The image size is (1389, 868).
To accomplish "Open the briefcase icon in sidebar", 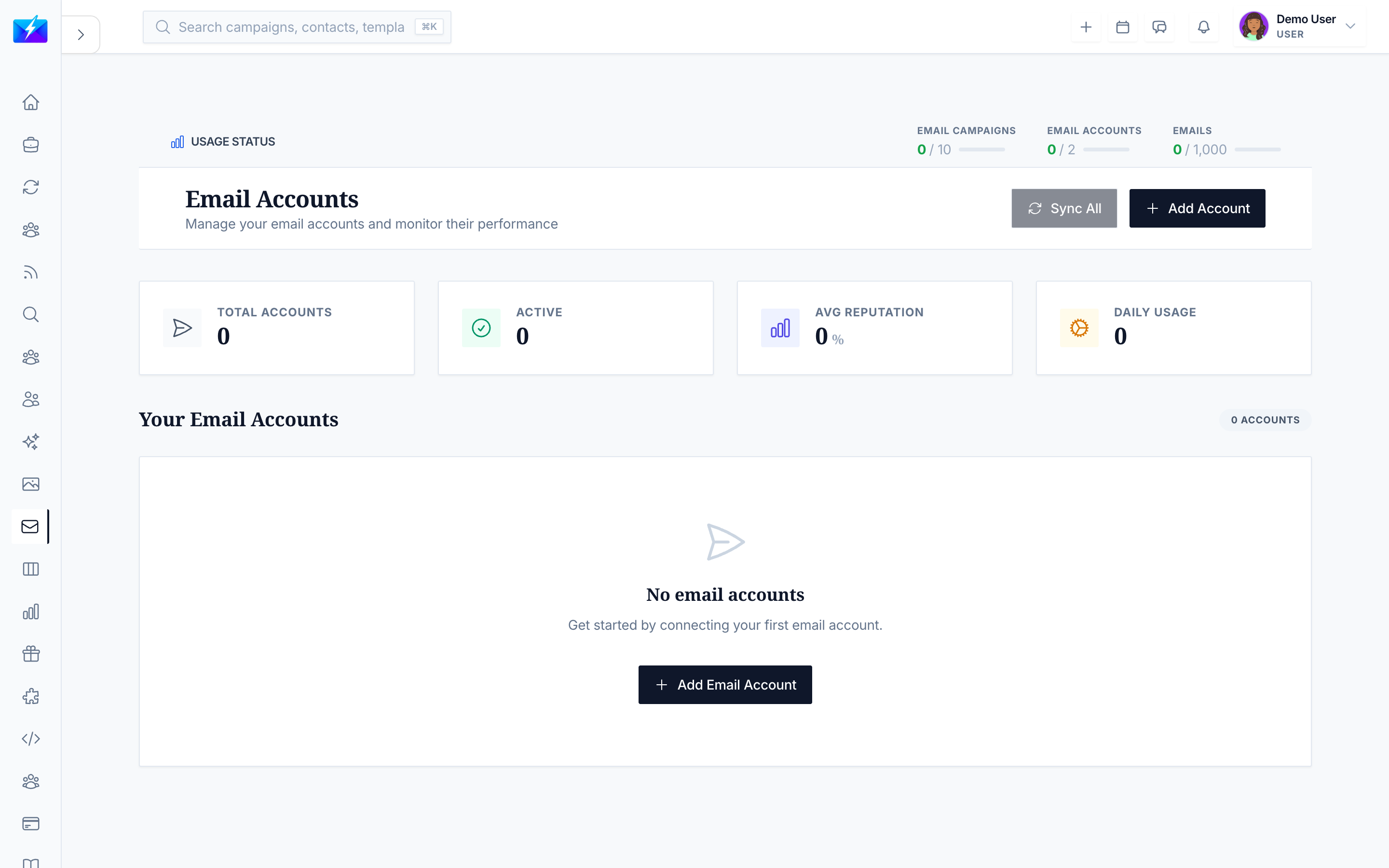I will pos(30,145).
